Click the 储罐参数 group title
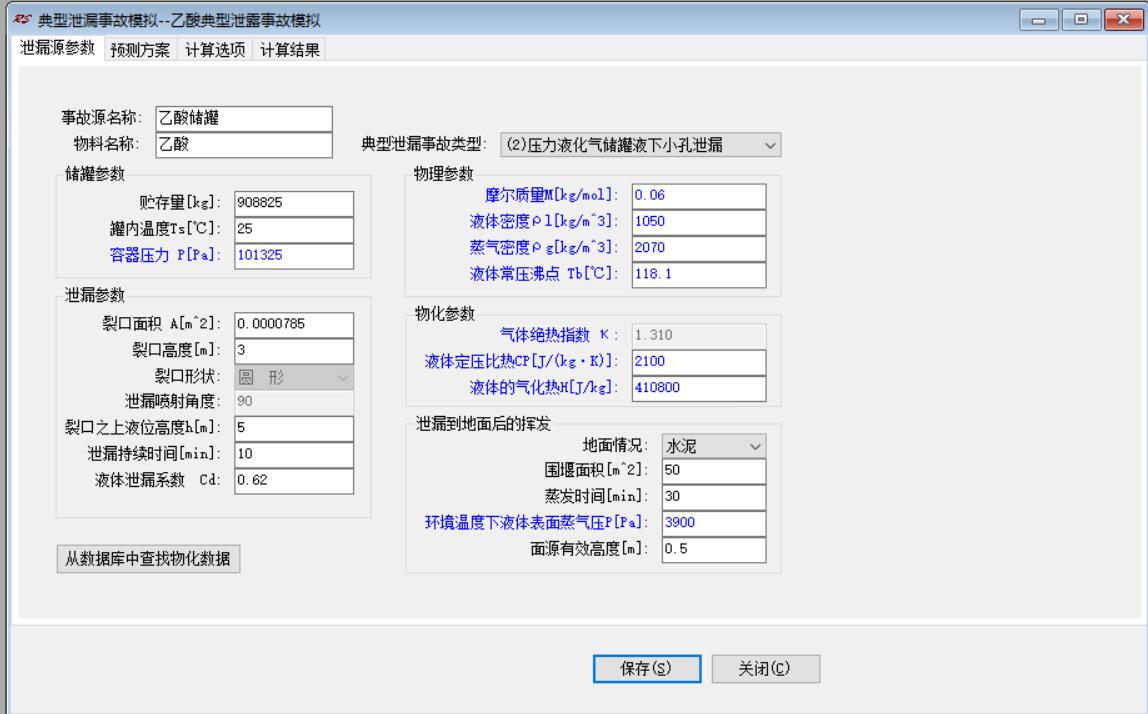Viewport: 1148px width, 714px height. 95,174
